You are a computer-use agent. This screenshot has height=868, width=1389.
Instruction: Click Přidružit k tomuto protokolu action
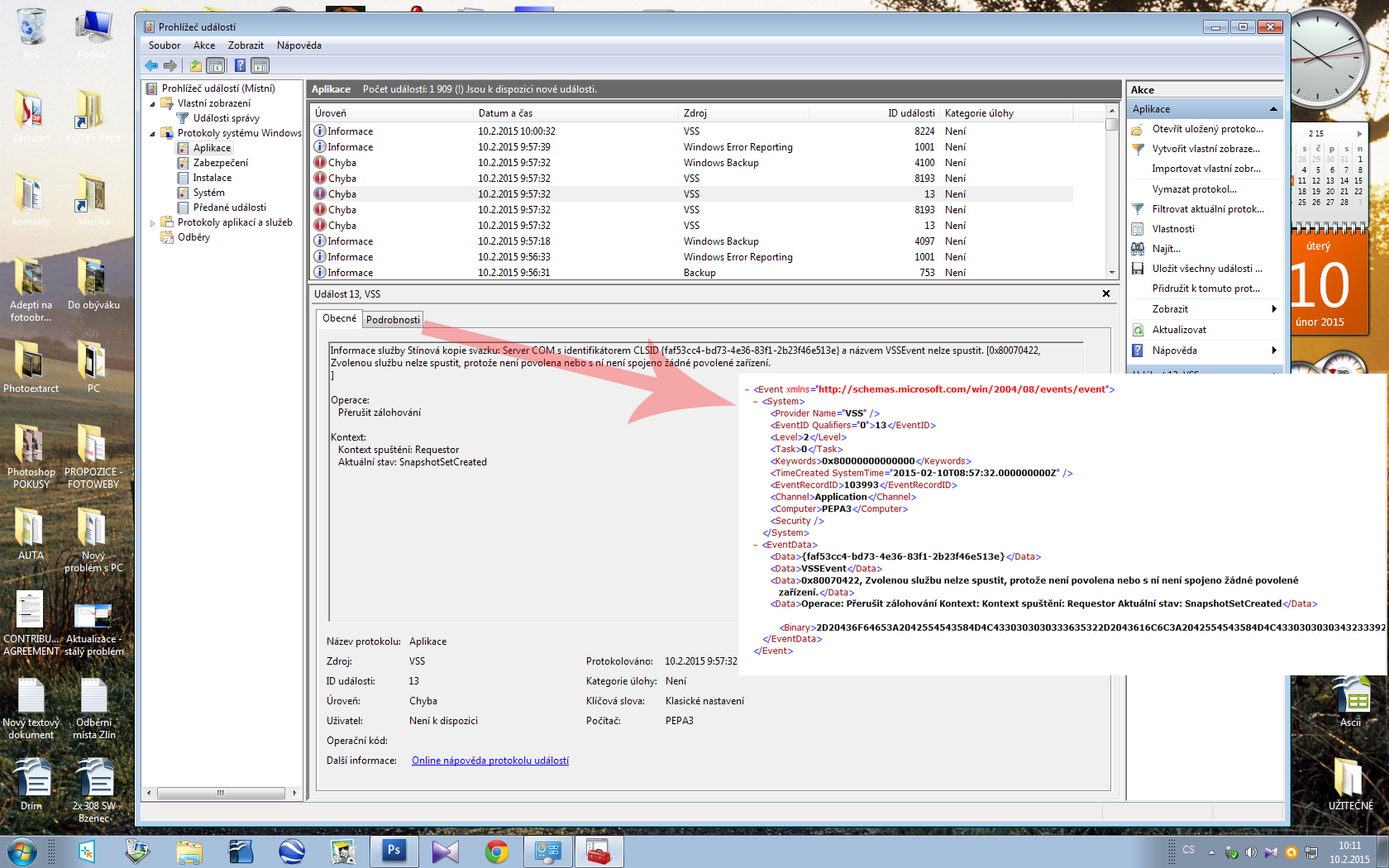(x=1206, y=289)
